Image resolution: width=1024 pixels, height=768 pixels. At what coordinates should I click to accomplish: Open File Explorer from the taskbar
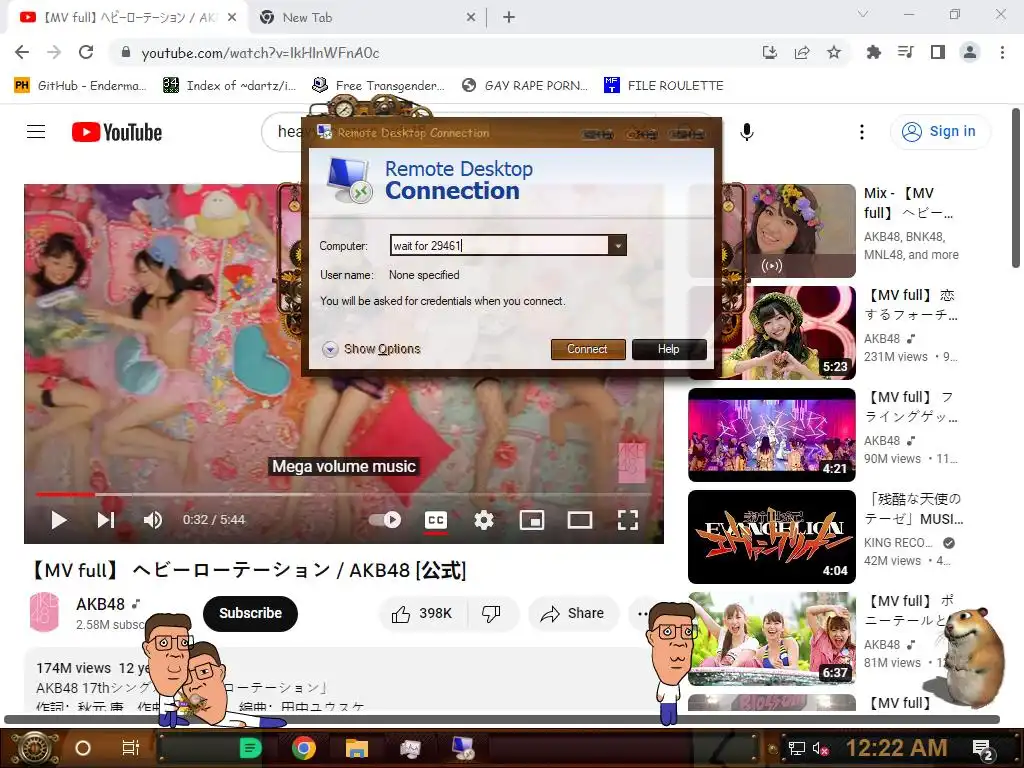[357, 748]
